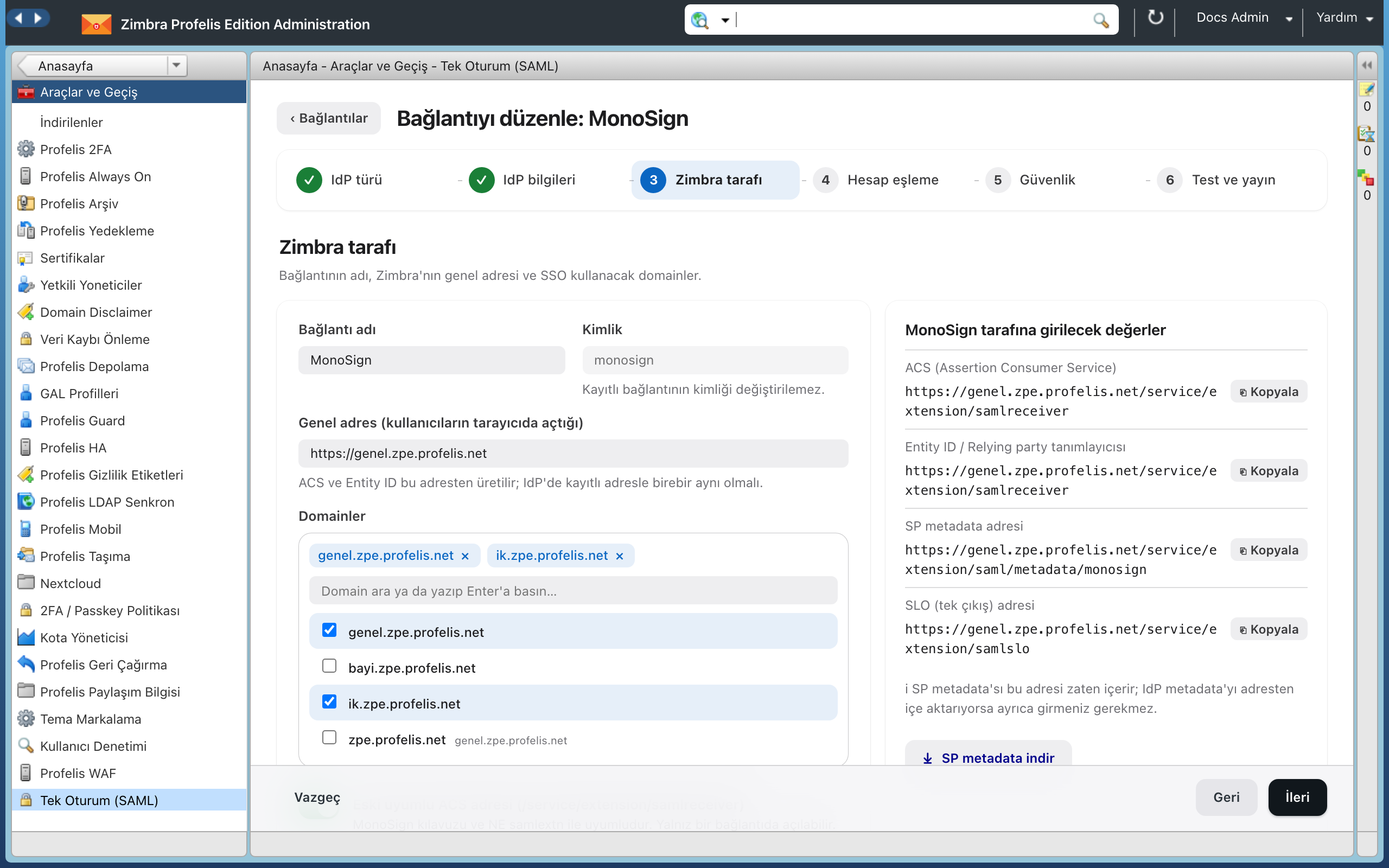
Task: Go to Test ve yayın step
Action: pyautogui.click(x=1216, y=180)
